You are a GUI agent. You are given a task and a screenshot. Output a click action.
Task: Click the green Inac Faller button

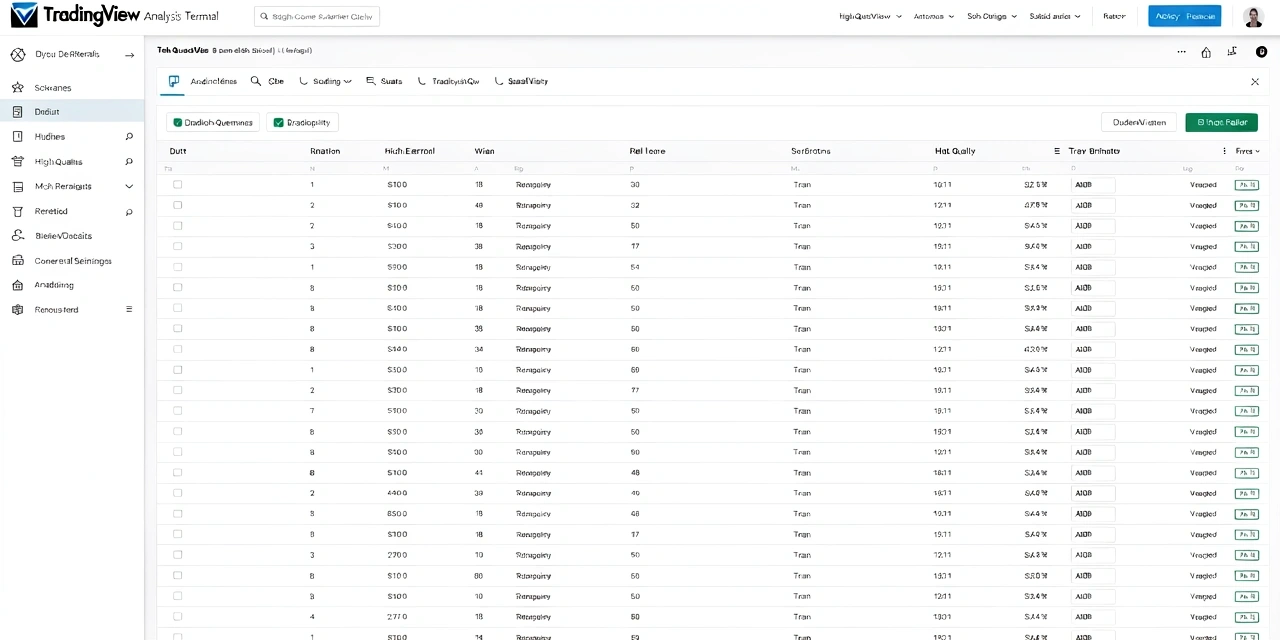pyautogui.click(x=1221, y=122)
